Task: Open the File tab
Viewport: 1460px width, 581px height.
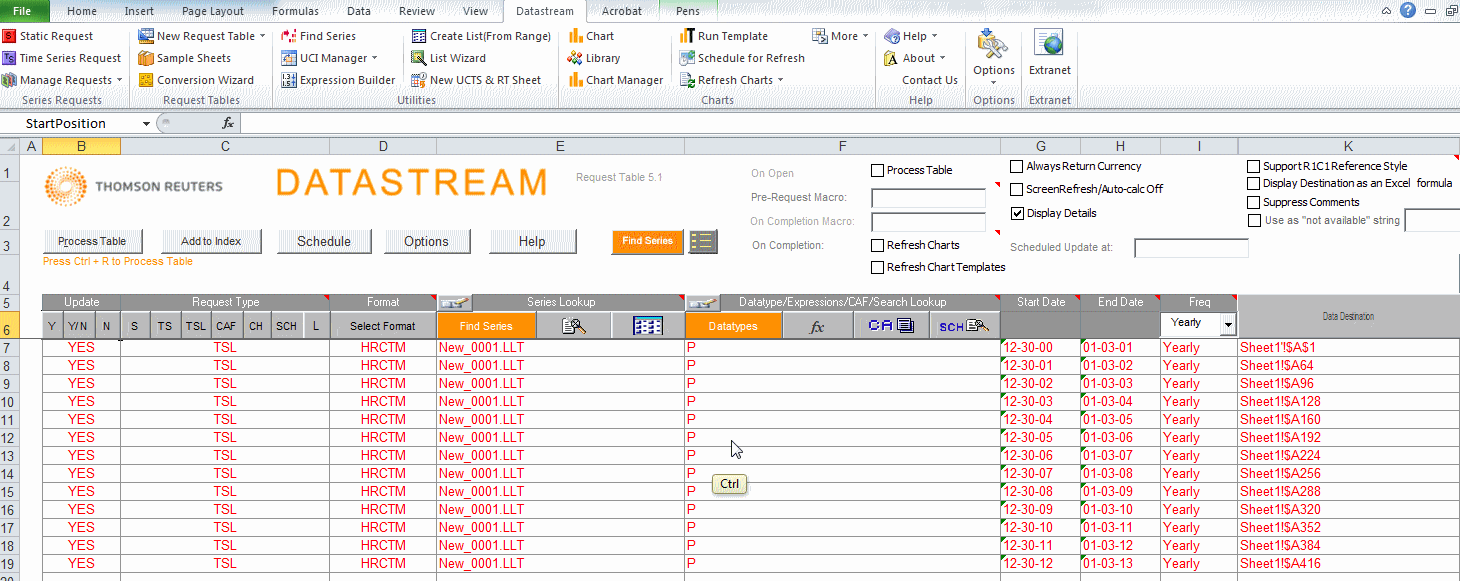Action: point(22,11)
